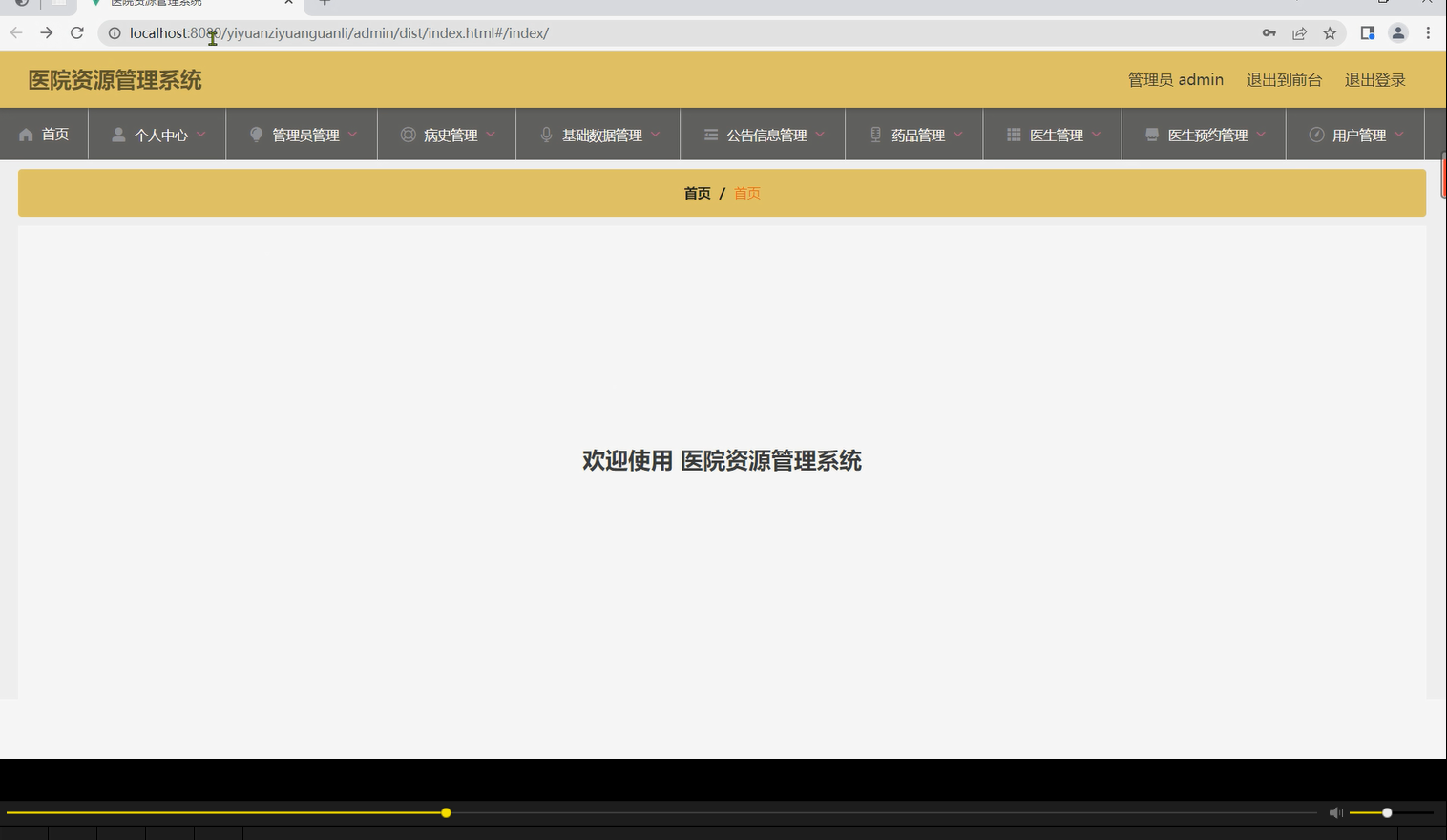Viewport: 1447px width, 840px height.
Task: Go back with the browser back arrow
Action: [x=16, y=32]
